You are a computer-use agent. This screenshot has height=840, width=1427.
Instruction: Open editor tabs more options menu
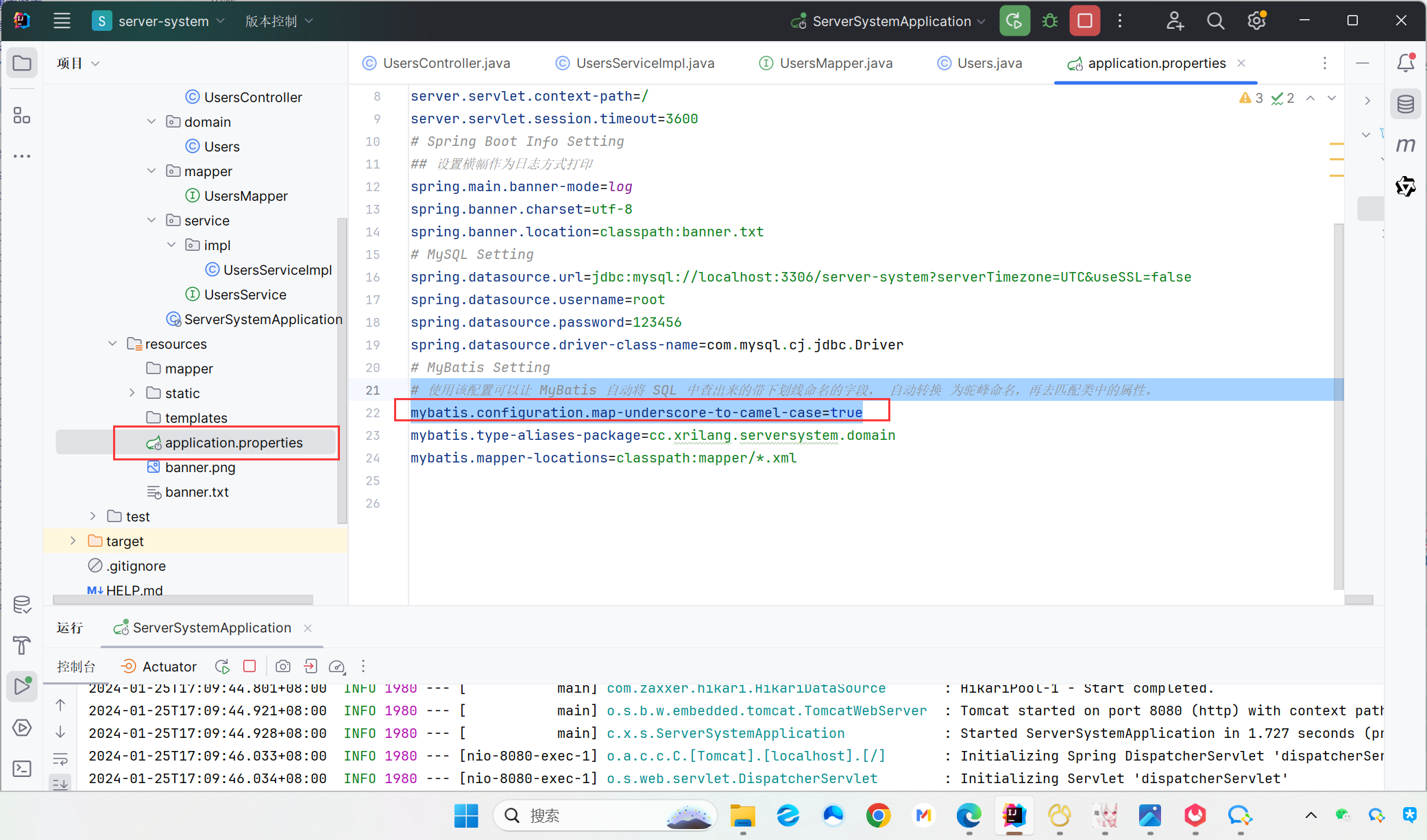click(1325, 63)
